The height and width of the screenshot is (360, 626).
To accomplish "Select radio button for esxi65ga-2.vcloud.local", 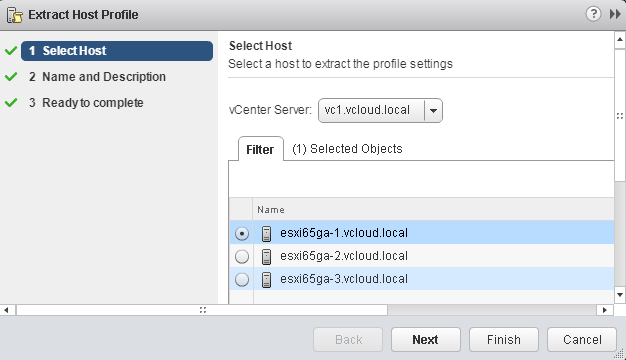I will pyautogui.click(x=242, y=257).
